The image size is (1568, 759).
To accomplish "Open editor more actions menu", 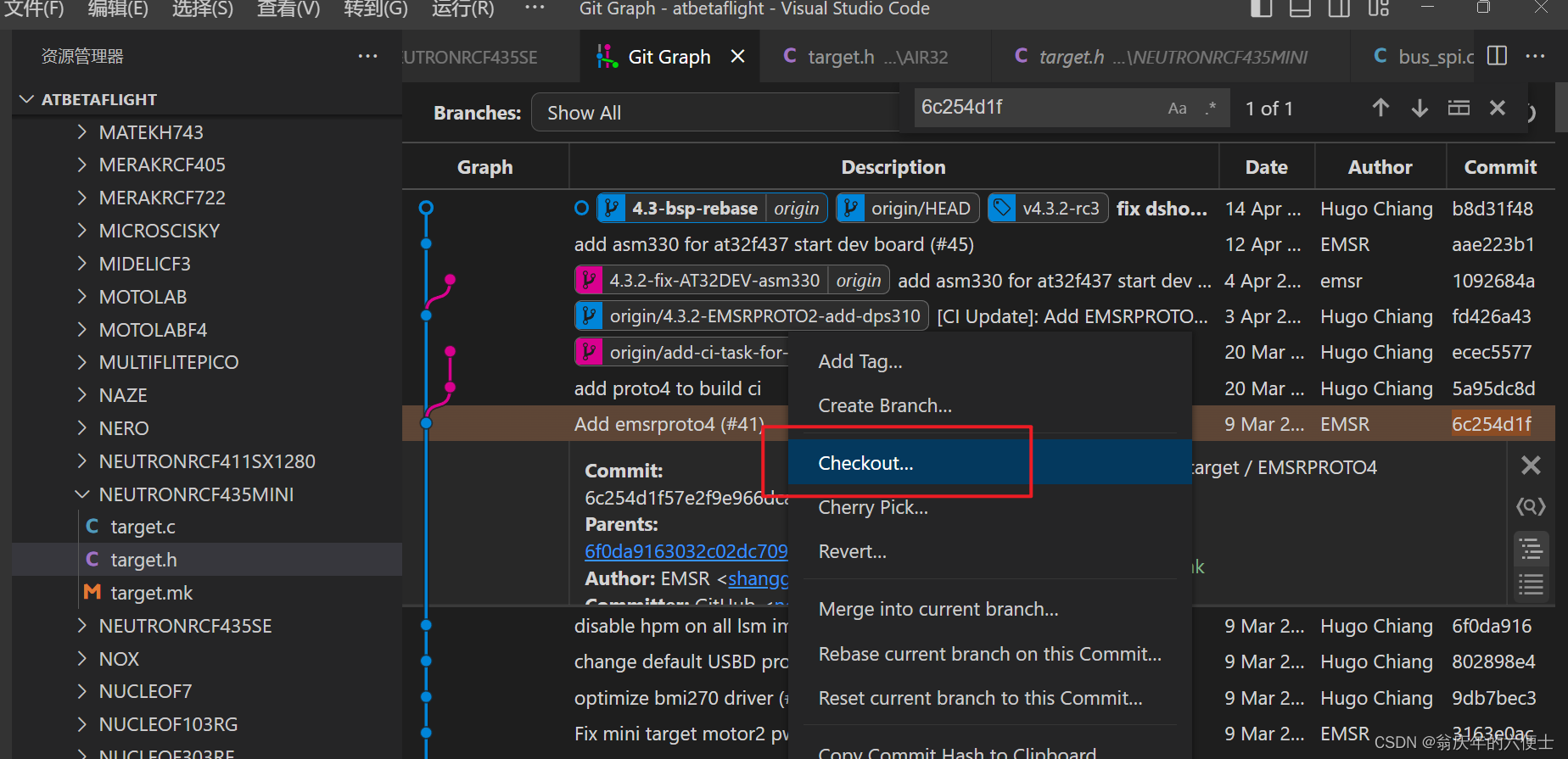I will tap(1535, 56).
